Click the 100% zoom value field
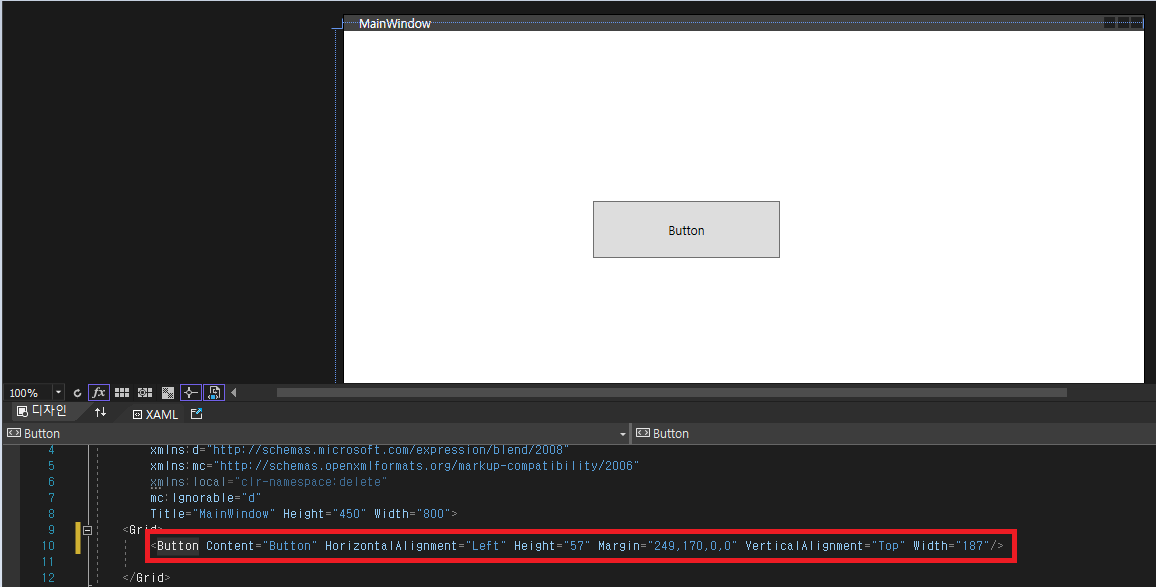The image size is (1156, 587). [x=28, y=393]
